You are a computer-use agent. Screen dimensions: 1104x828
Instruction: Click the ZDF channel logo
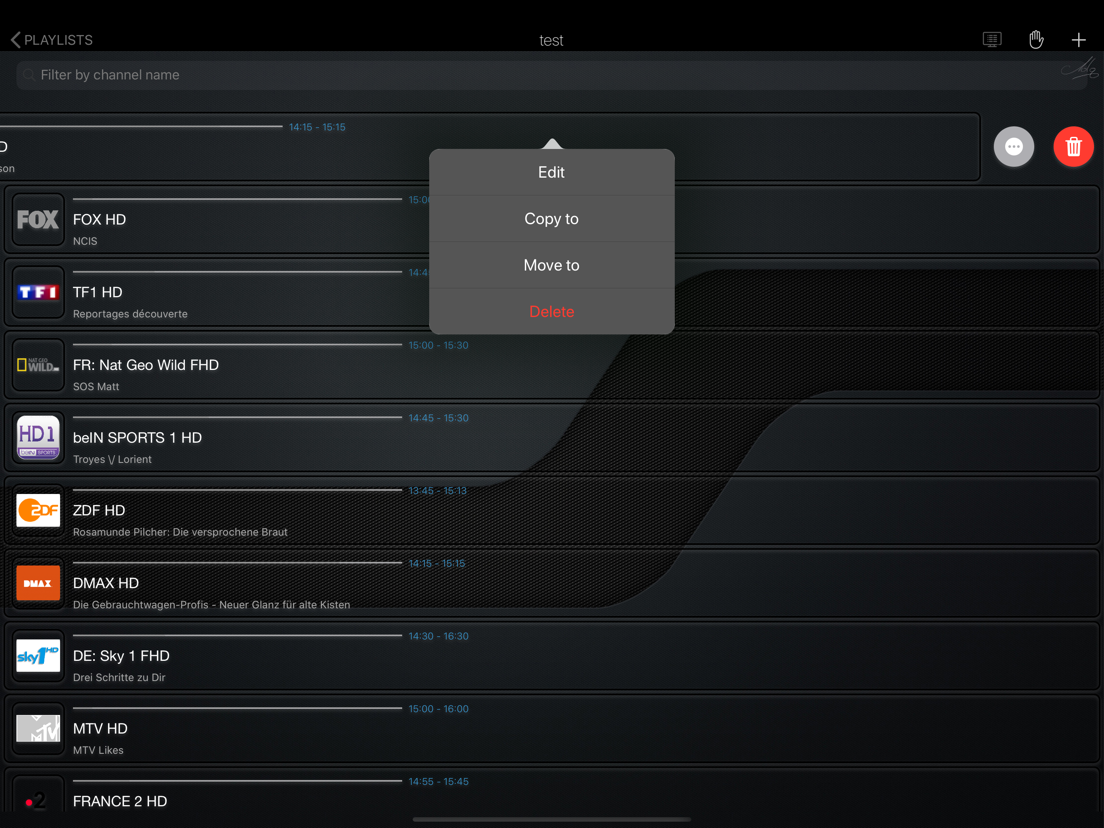[37, 510]
